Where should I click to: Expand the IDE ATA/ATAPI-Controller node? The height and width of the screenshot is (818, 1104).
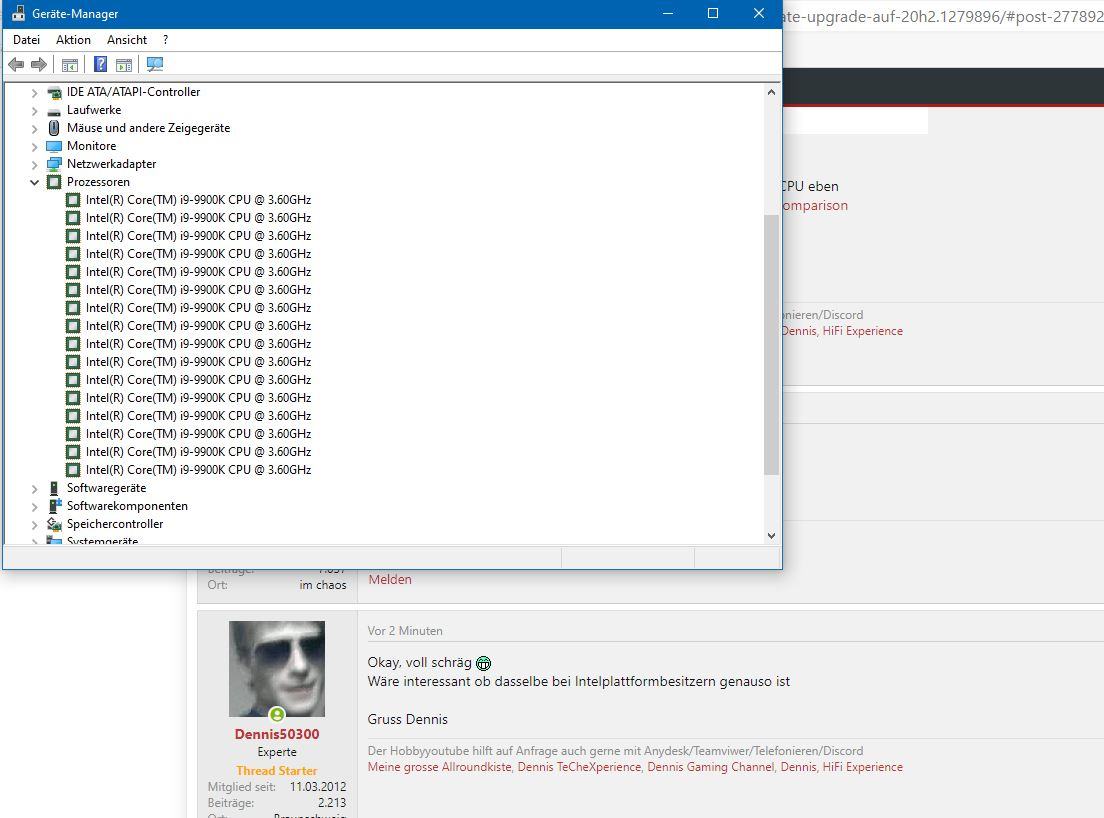click(x=34, y=92)
